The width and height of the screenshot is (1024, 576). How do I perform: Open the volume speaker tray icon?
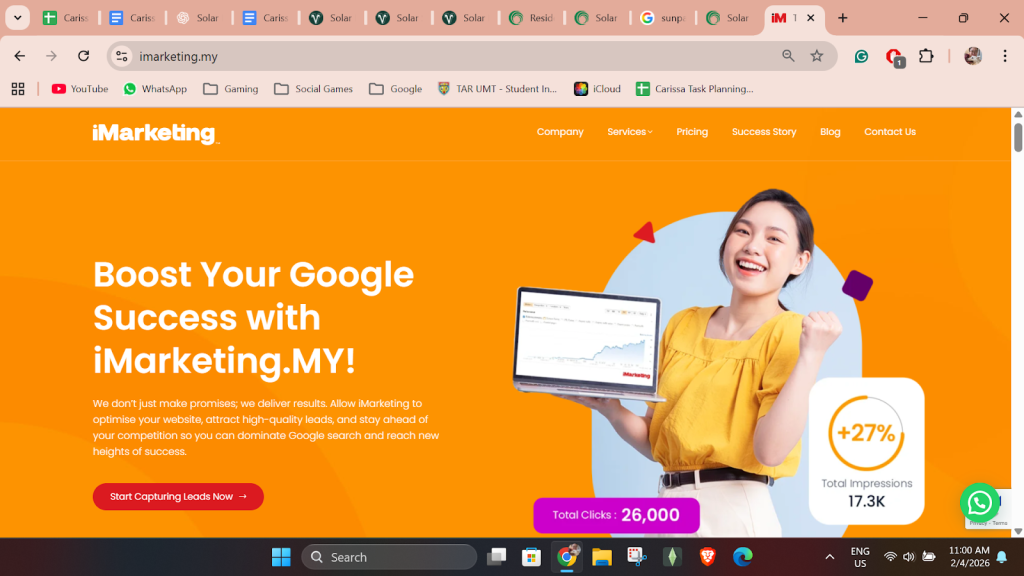[x=908, y=557]
